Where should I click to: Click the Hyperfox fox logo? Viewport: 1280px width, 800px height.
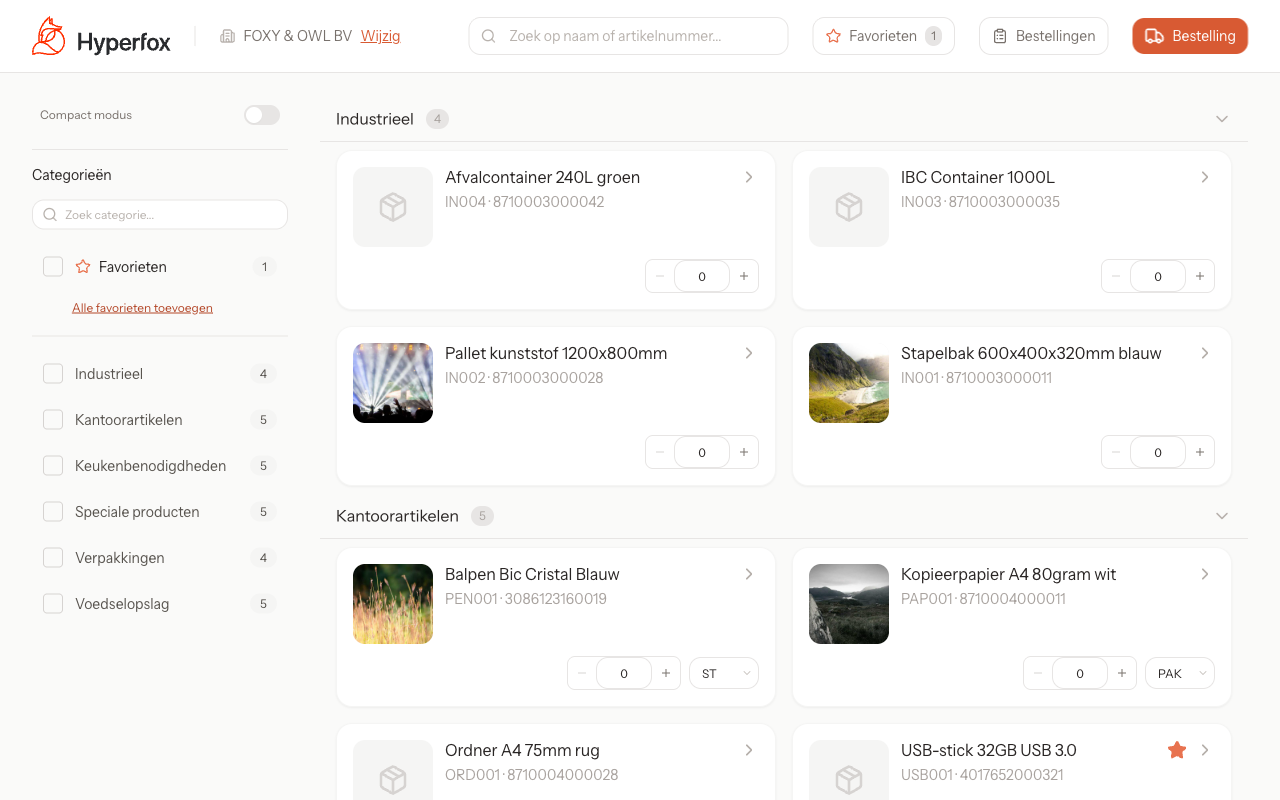49,36
